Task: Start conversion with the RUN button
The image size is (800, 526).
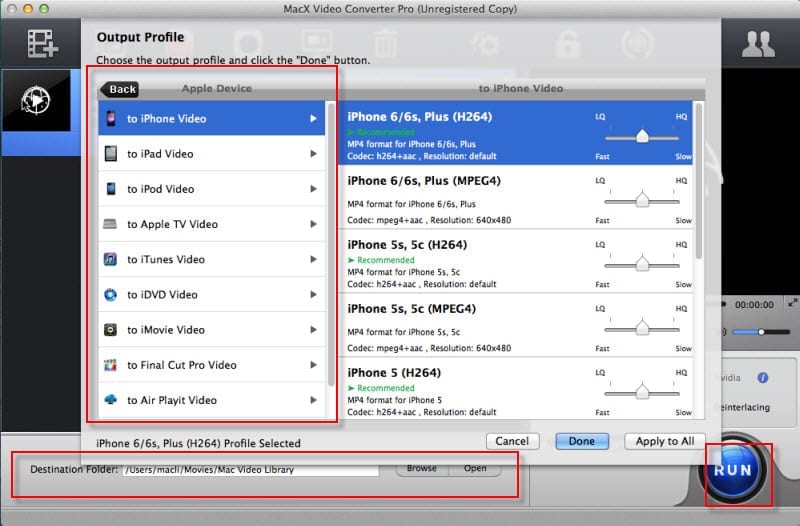Action: [733, 470]
